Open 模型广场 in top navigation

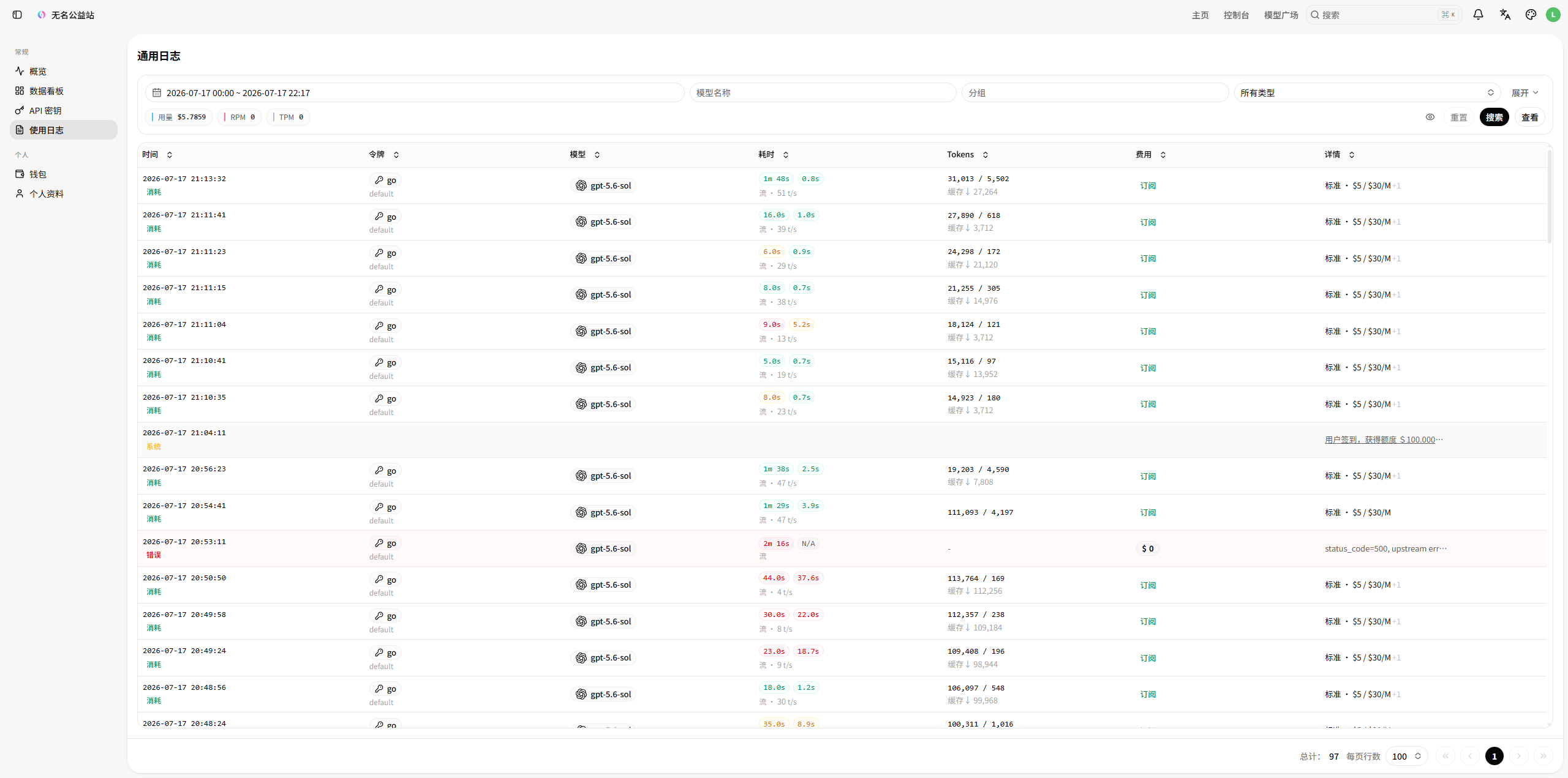coord(1281,15)
